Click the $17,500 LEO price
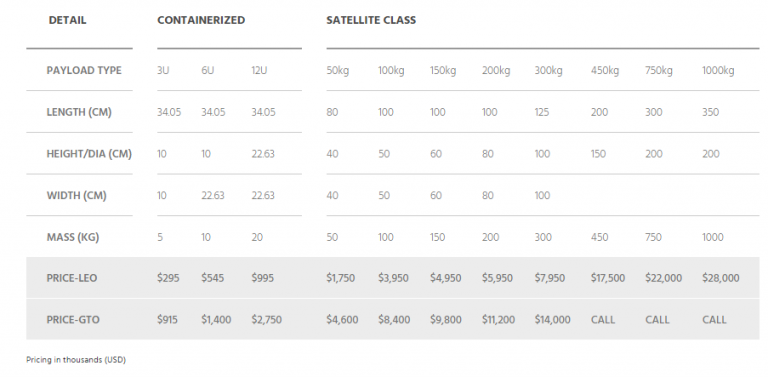The width and height of the screenshot is (768, 377). [x=608, y=278]
